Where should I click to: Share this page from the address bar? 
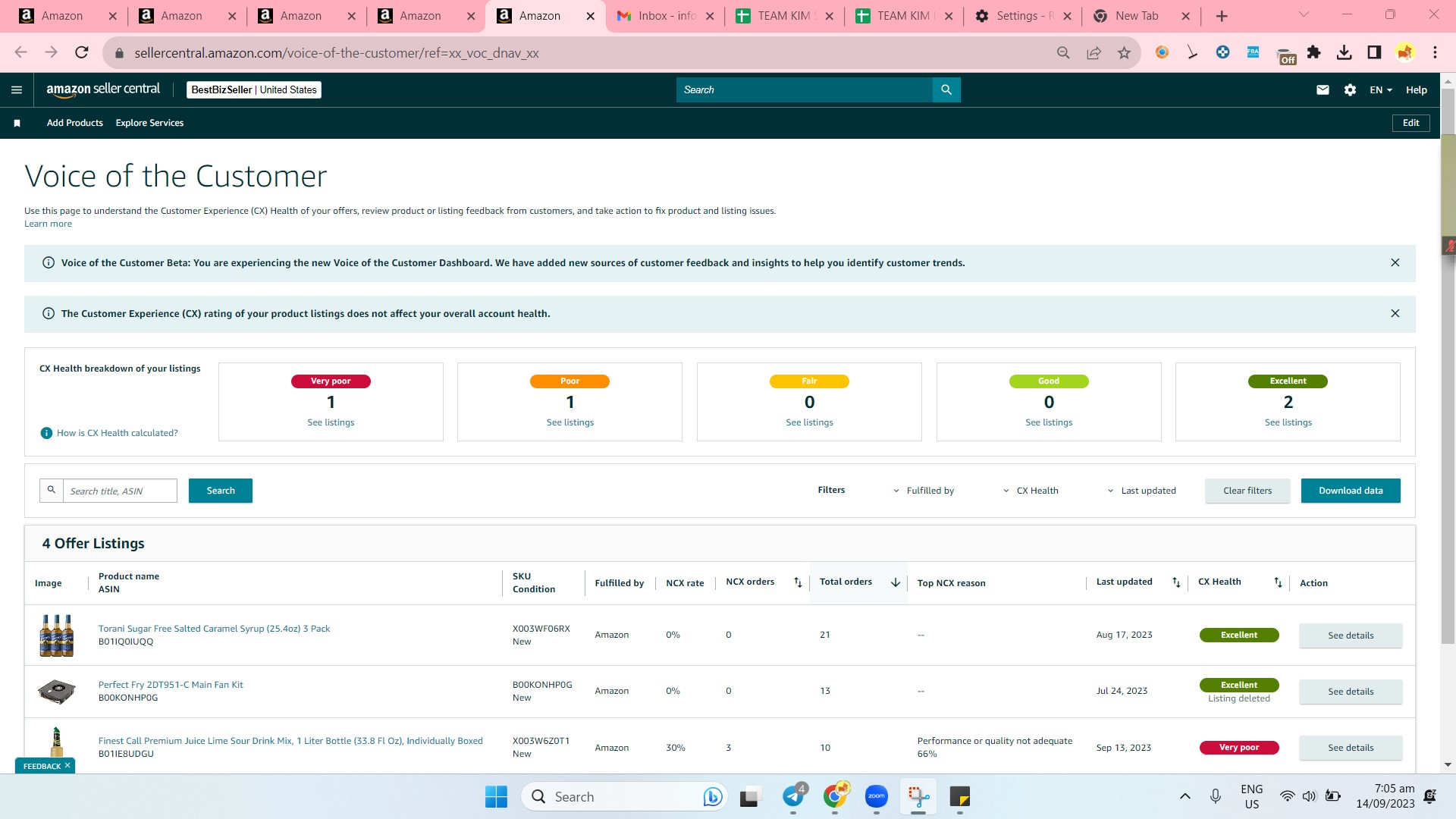coord(1094,52)
